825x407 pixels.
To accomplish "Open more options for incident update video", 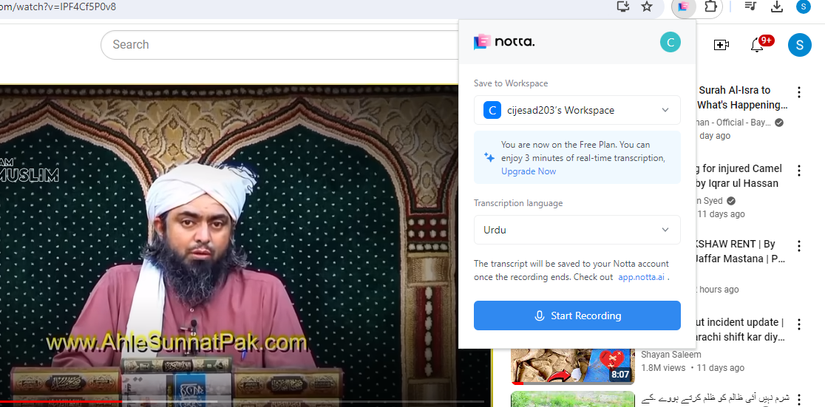I will tap(799, 324).
